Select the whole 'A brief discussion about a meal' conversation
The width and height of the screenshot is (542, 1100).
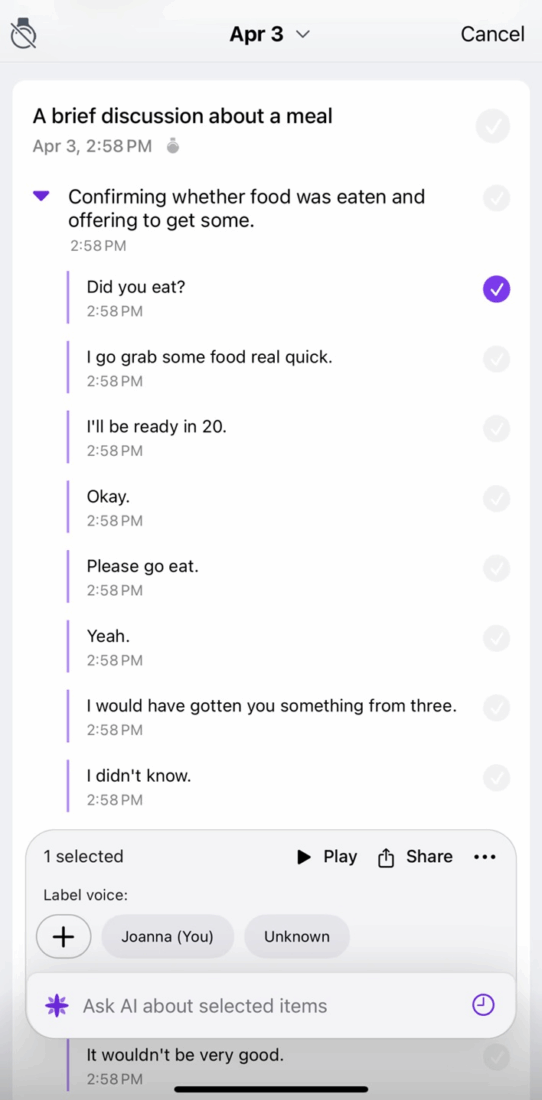pos(493,126)
